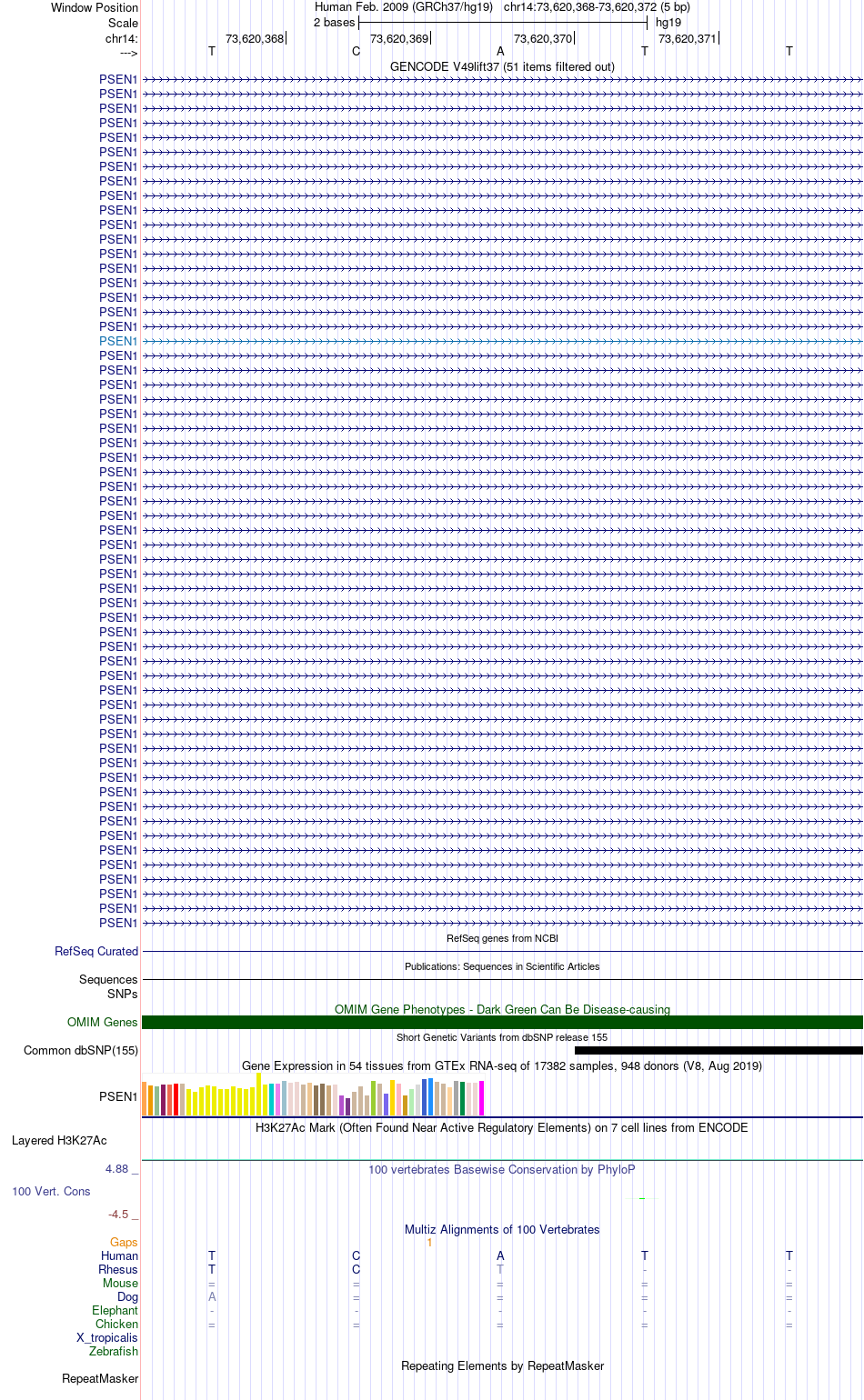This screenshot has width=864, height=1400.
Task: Click the black Common dbSNP variant bar
Action: click(718, 1050)
